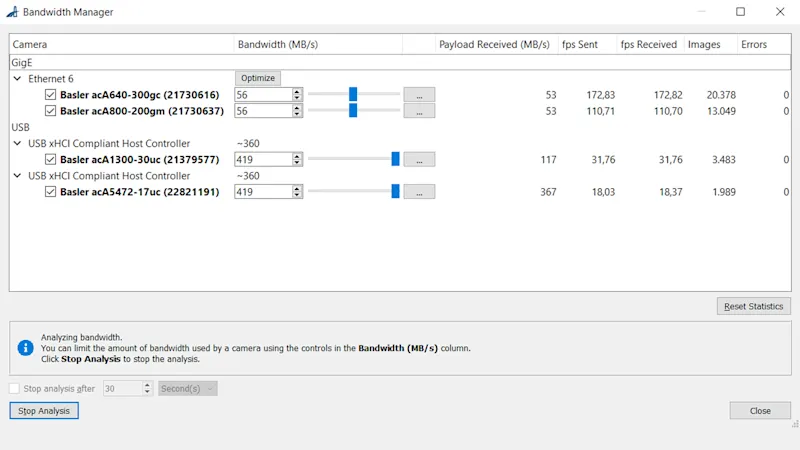Click the Bandwidth Manager title bar app icon
The width and height of the screenshot is (800, 450).
coord(11,12)
